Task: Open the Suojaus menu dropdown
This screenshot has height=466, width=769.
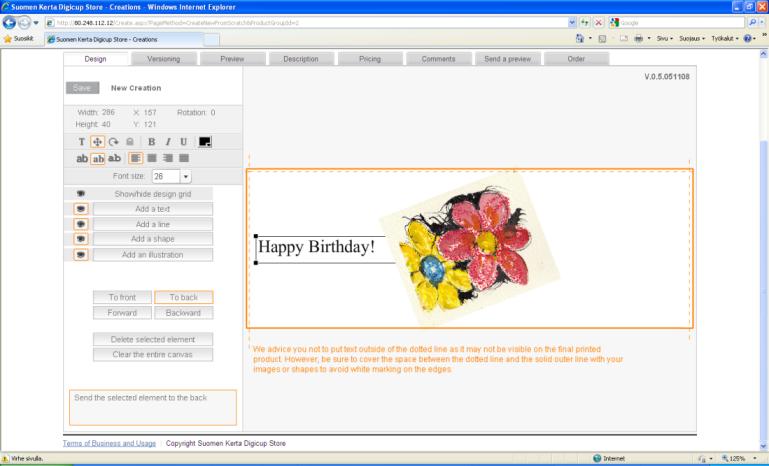Action: click(x=692, y=38)
